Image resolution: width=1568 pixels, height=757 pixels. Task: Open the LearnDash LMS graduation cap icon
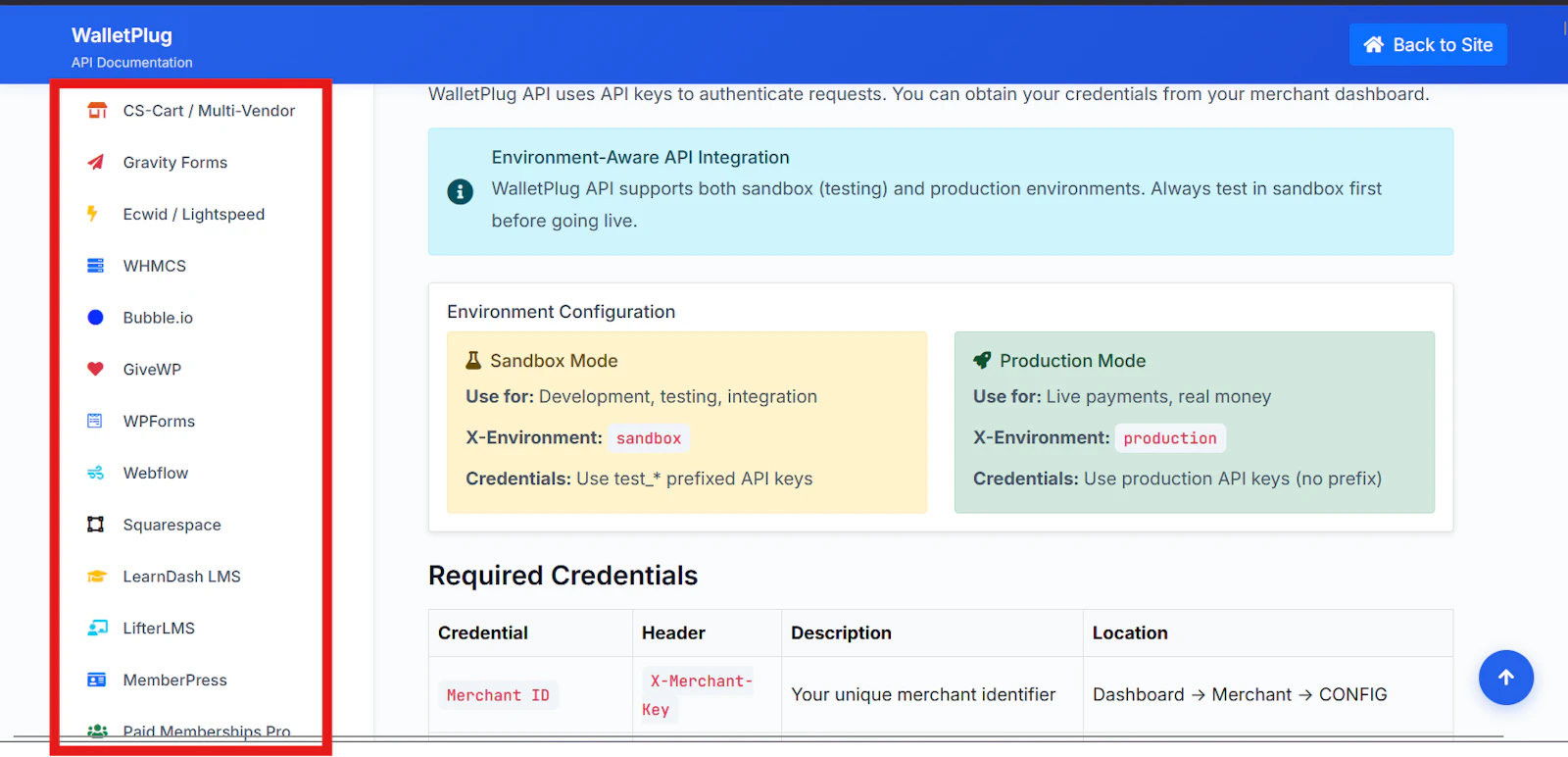tap(96, 577)
